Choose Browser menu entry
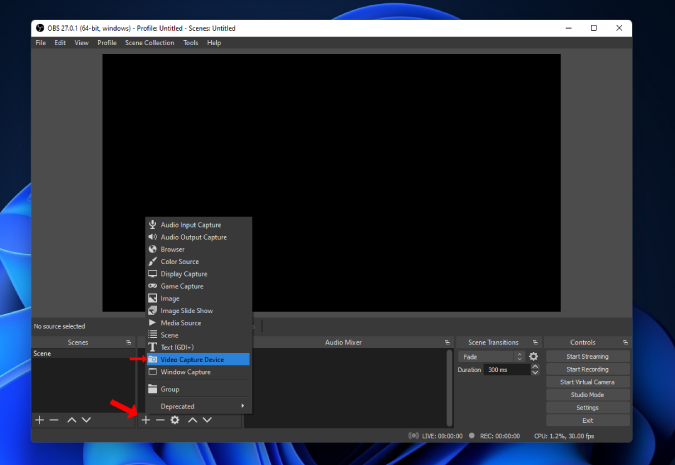 [x=198, y=249]
